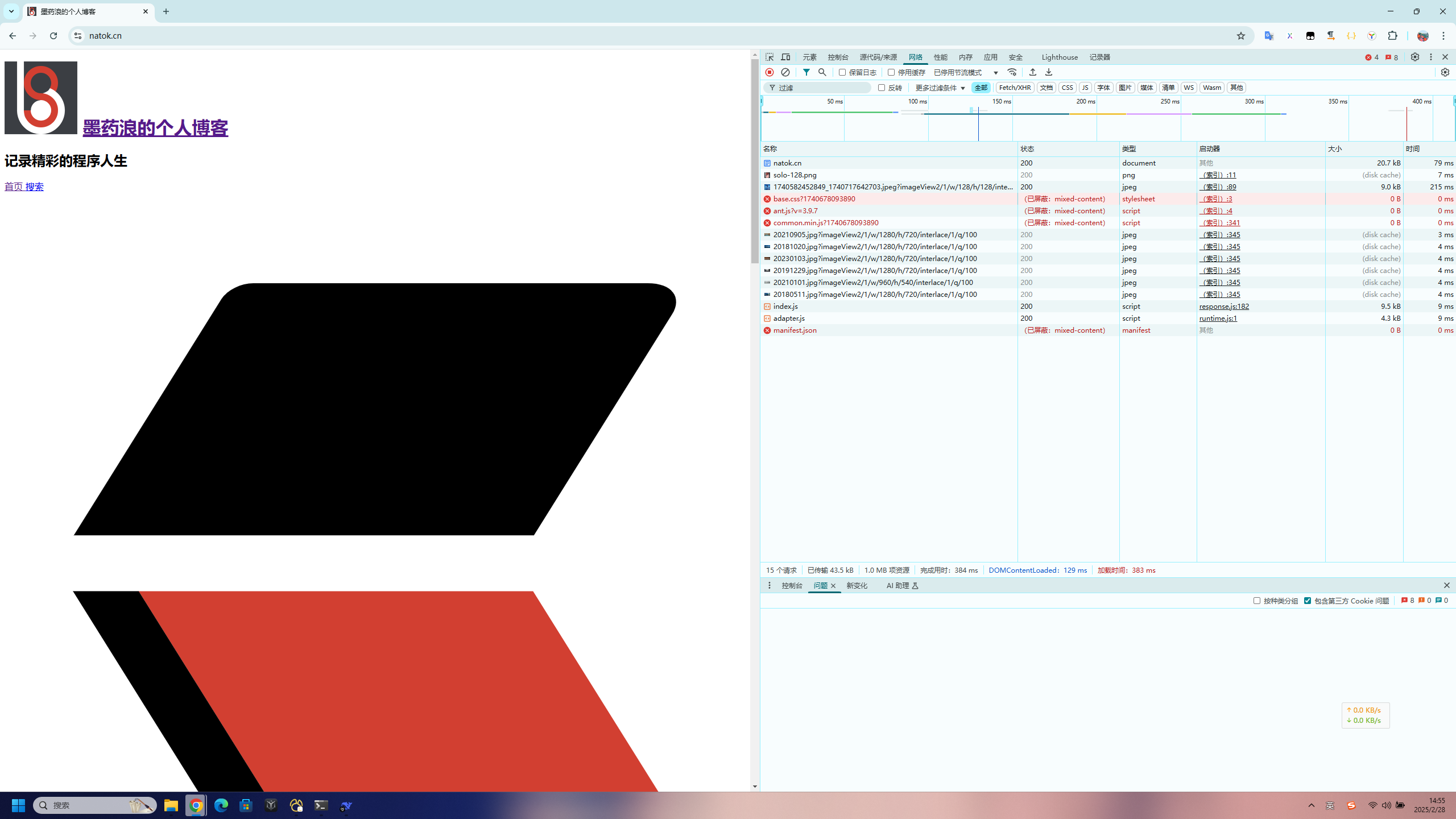Check the 按种类分组 checkbox
The height and width of the screenshot is (819, 1456).
click(1257, 601)
